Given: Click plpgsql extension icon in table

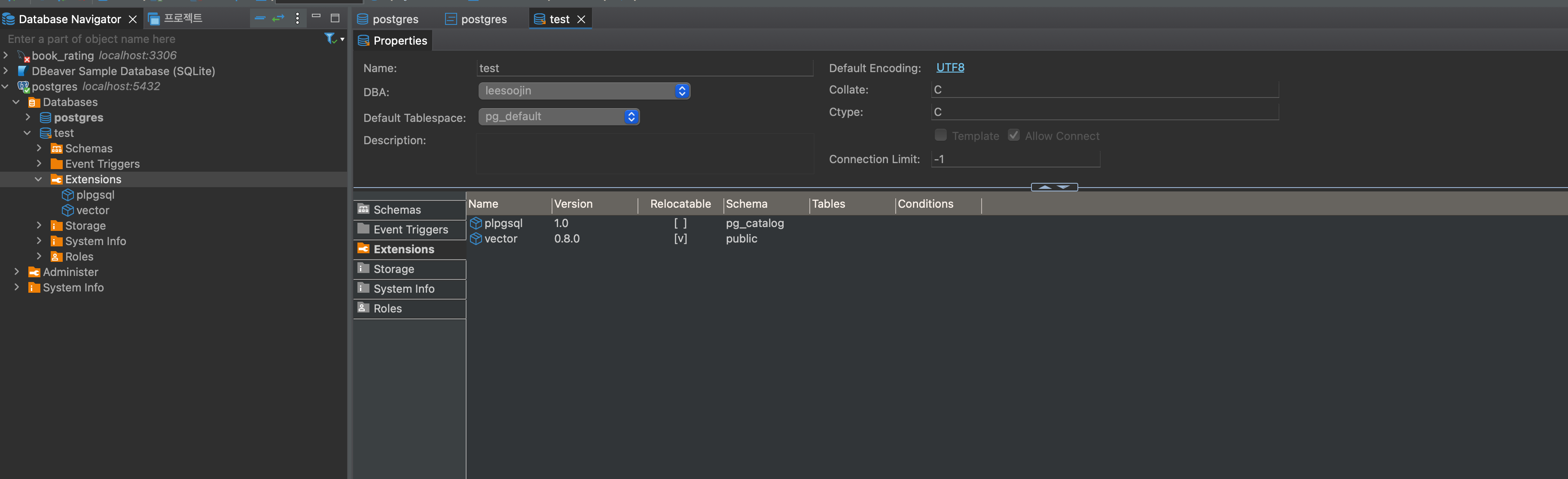Looking at the screenshot, I should [x=476, y=223].
